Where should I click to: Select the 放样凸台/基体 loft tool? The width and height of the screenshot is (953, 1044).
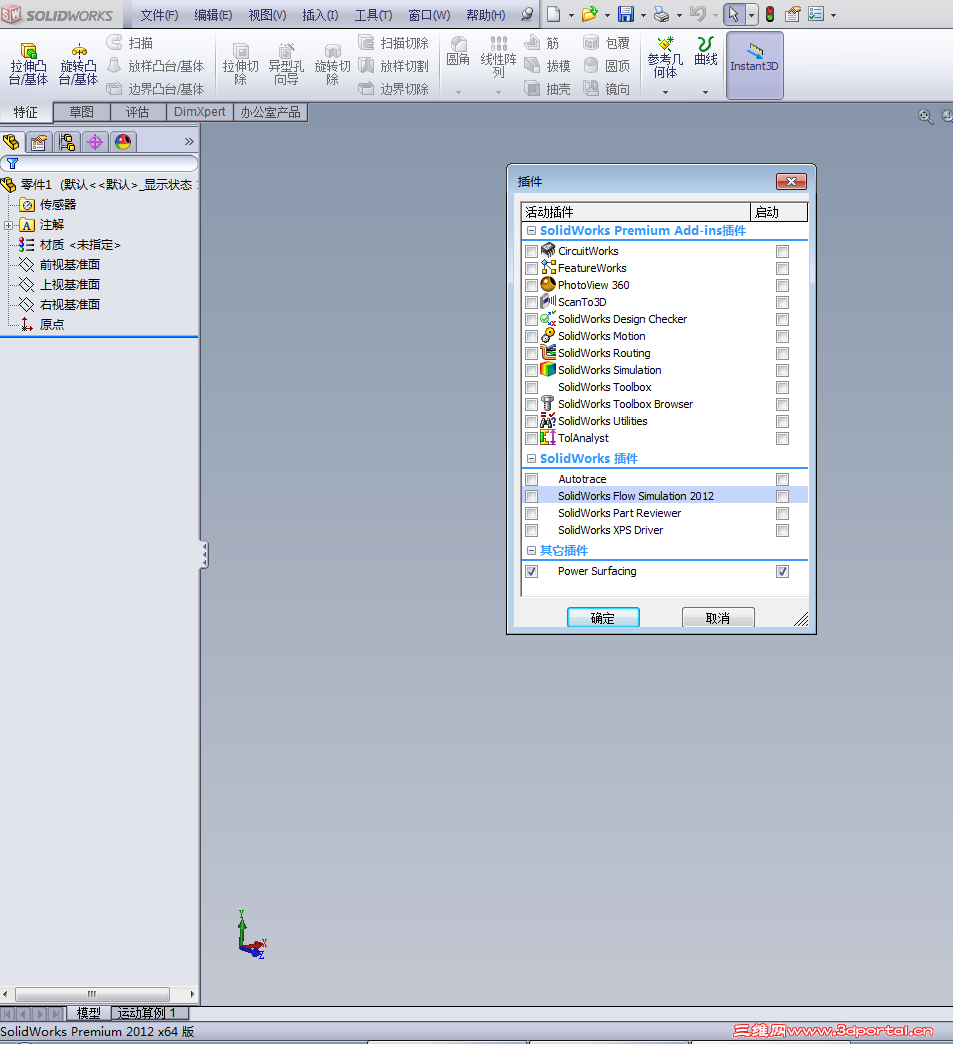156,66
